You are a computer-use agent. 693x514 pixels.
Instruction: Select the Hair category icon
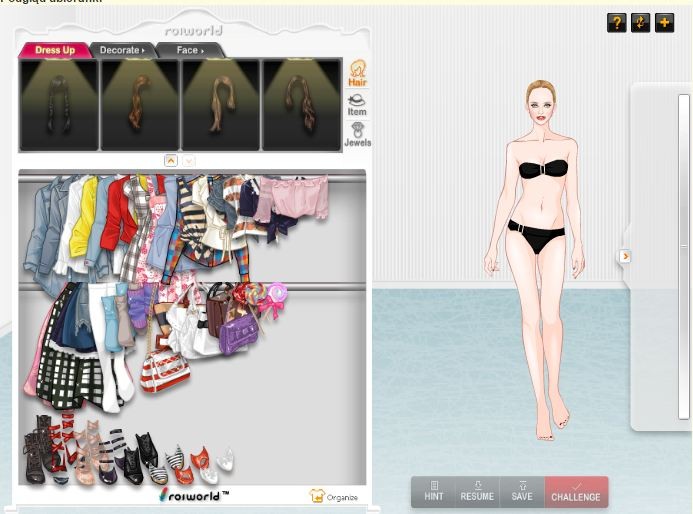pos(357,73)
